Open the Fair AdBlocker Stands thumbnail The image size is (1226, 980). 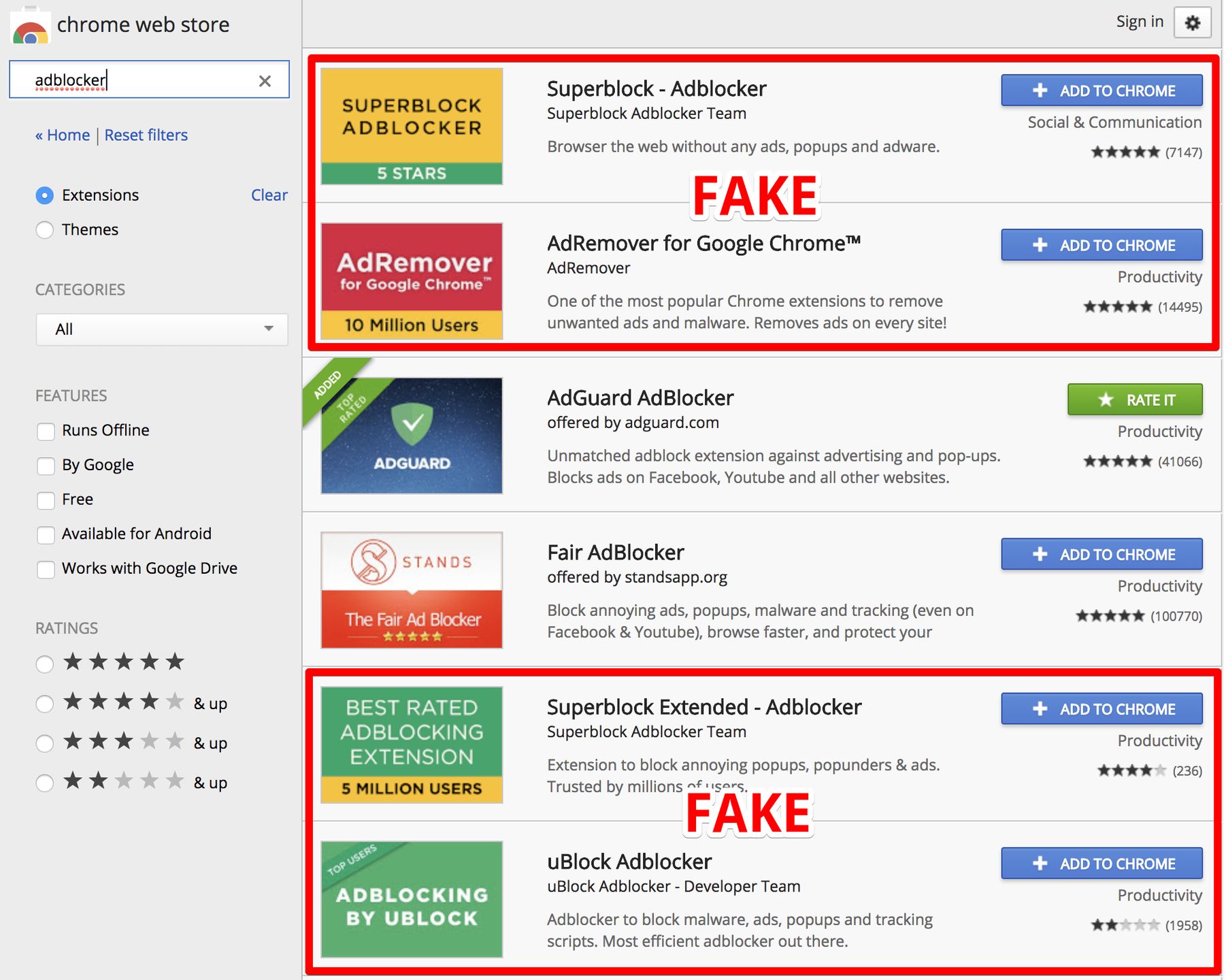coord(411,590)
